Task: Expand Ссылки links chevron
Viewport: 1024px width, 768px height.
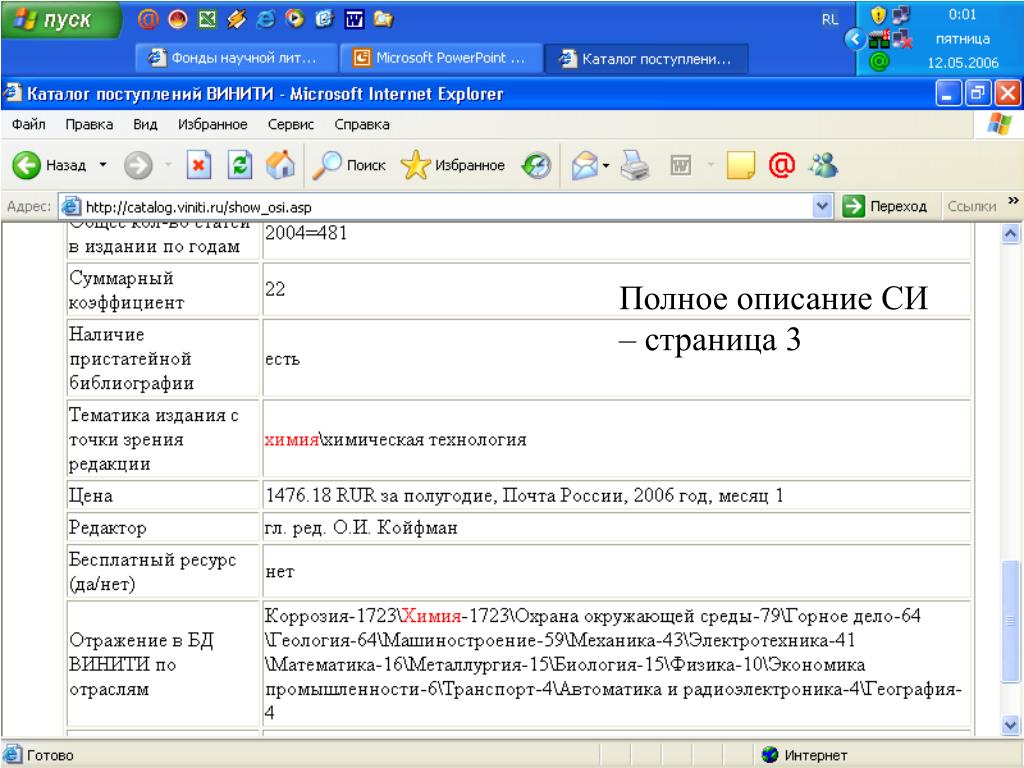Action: pos(1013,201)
